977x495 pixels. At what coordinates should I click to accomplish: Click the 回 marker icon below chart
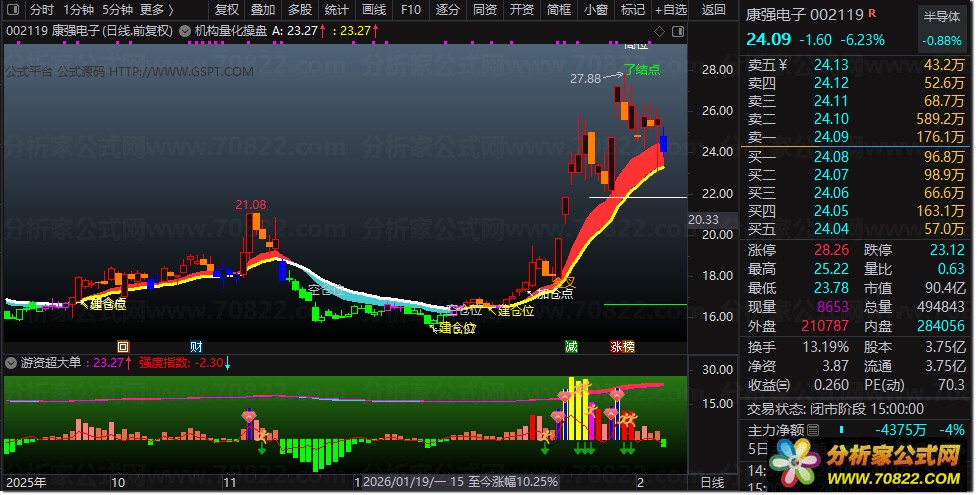(123, 347)
